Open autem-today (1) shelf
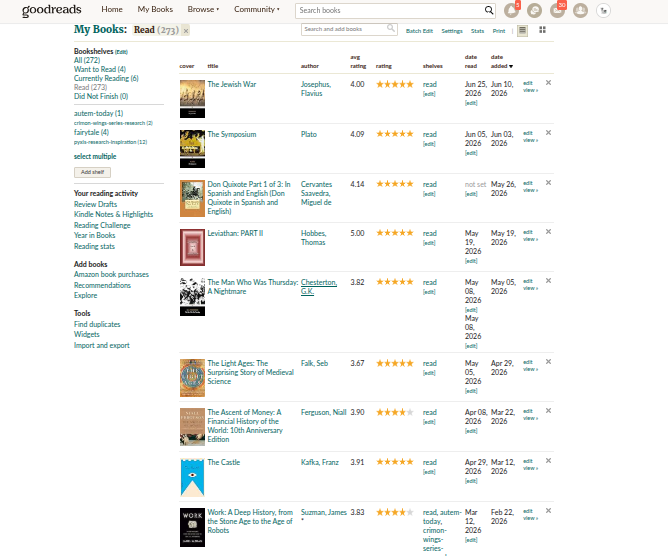Viewport: 668px width, 556px height. (x=98, y=113)
